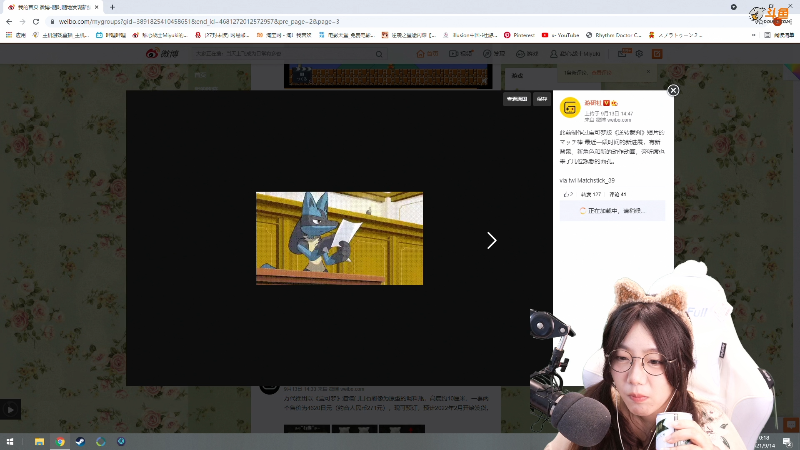The height and width of the screenshot is (450, 800).
Task: Click the first dark button above the image
Action: (517, 99)
